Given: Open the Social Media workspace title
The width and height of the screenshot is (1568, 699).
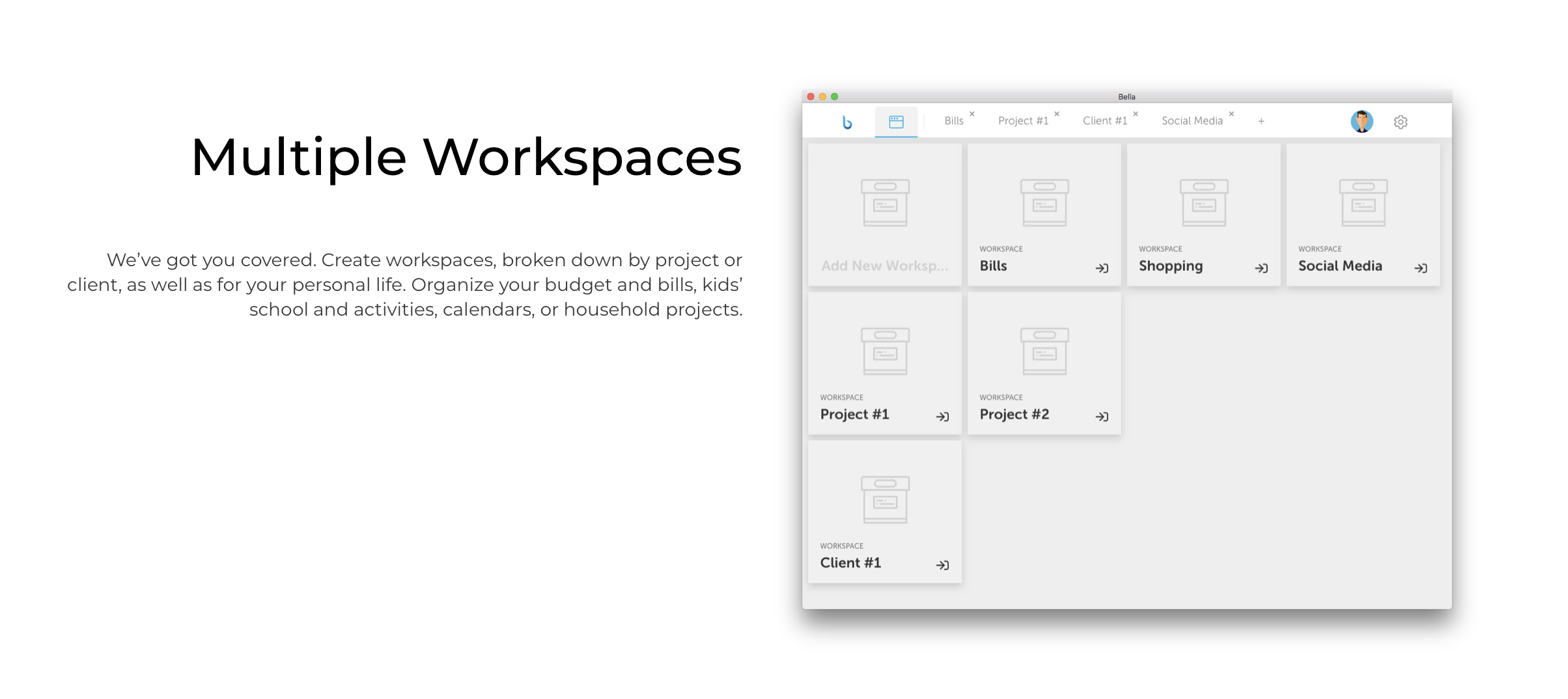Looking at the screenshot, I should (x=1340, y=266).
